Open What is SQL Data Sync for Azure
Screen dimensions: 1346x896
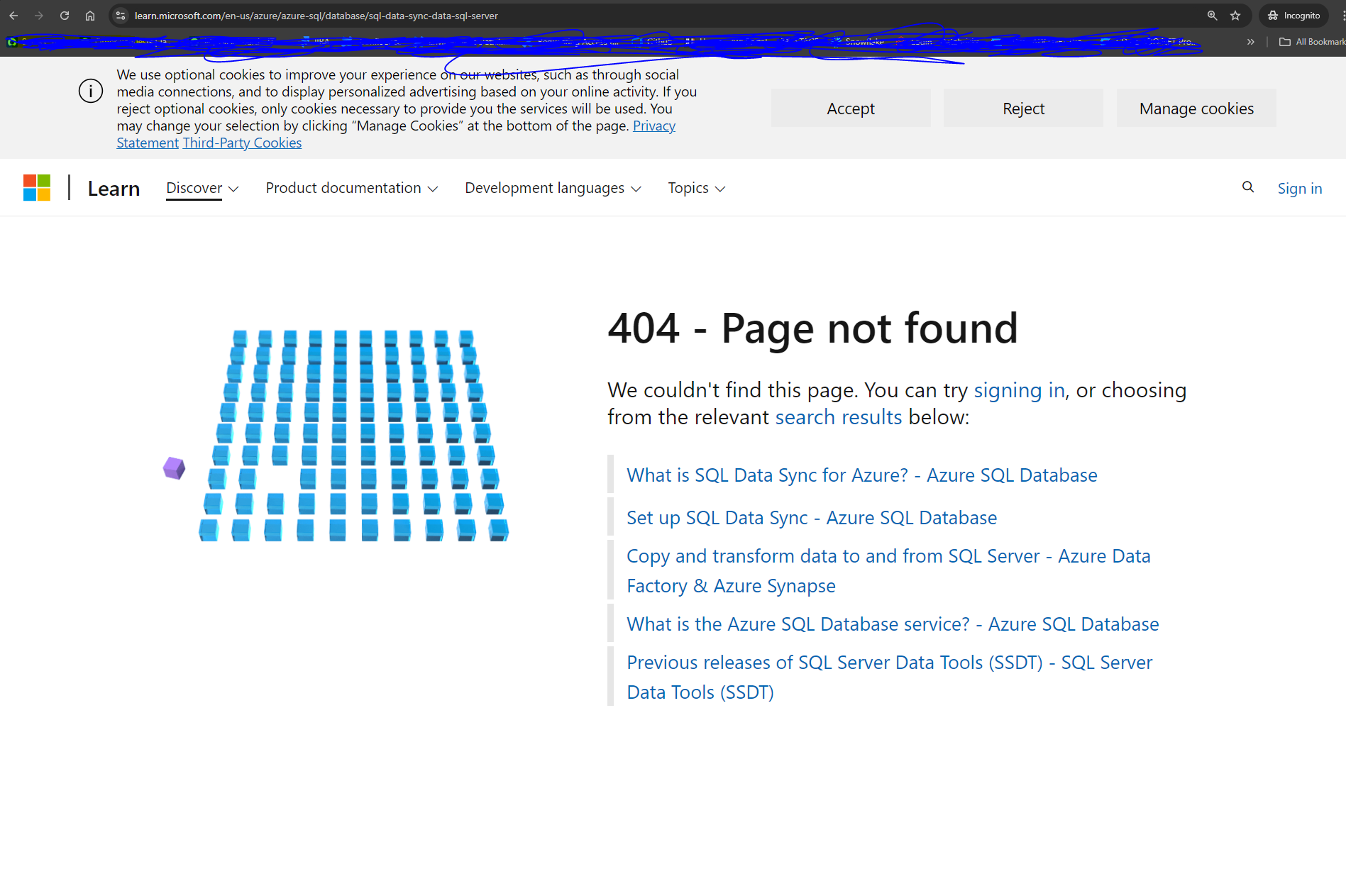pyautogui.click(x=862, y=475)
